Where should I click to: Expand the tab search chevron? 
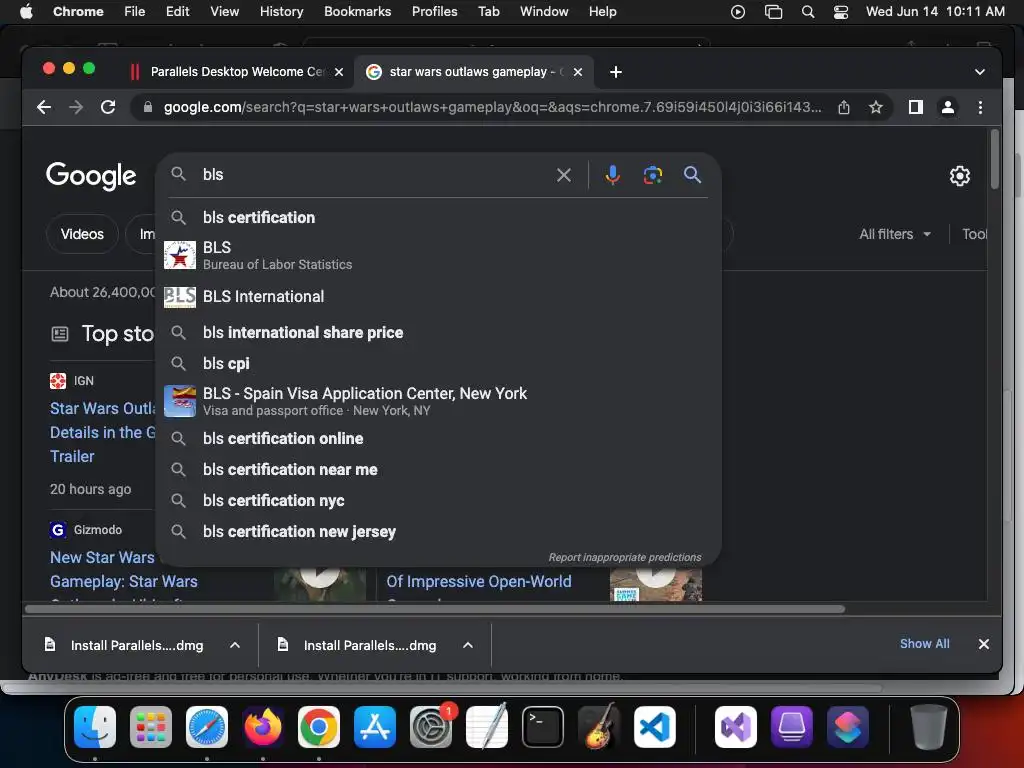click(980, 72)
